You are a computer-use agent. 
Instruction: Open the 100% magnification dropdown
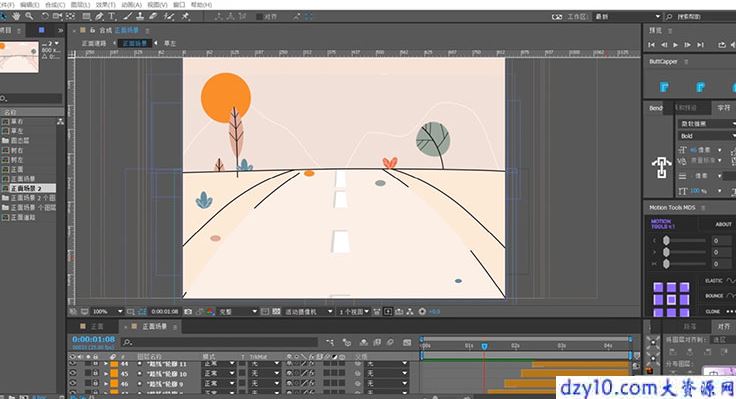coord(107,311)
